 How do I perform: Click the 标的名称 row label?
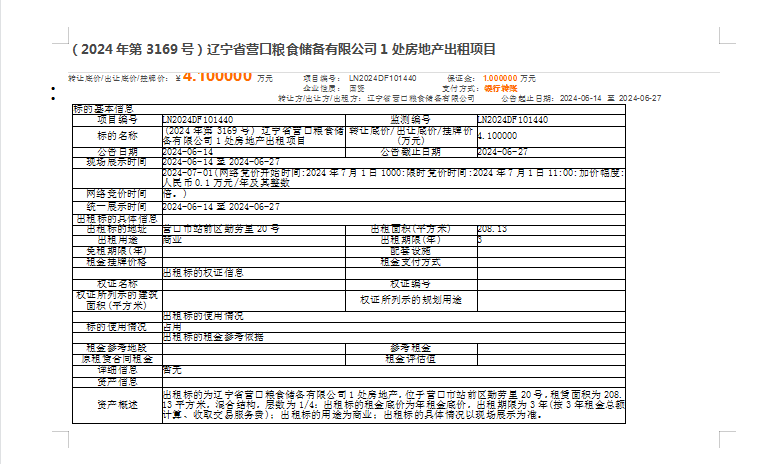pyautogui.click(x=116, y=135)
